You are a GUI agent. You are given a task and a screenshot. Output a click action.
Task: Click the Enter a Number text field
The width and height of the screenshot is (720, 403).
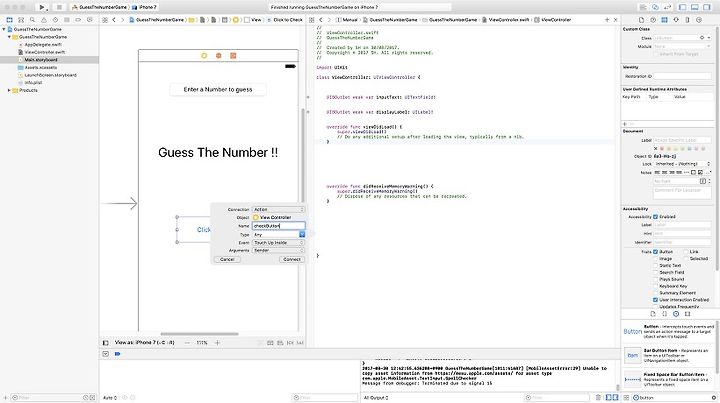point(218,90)
